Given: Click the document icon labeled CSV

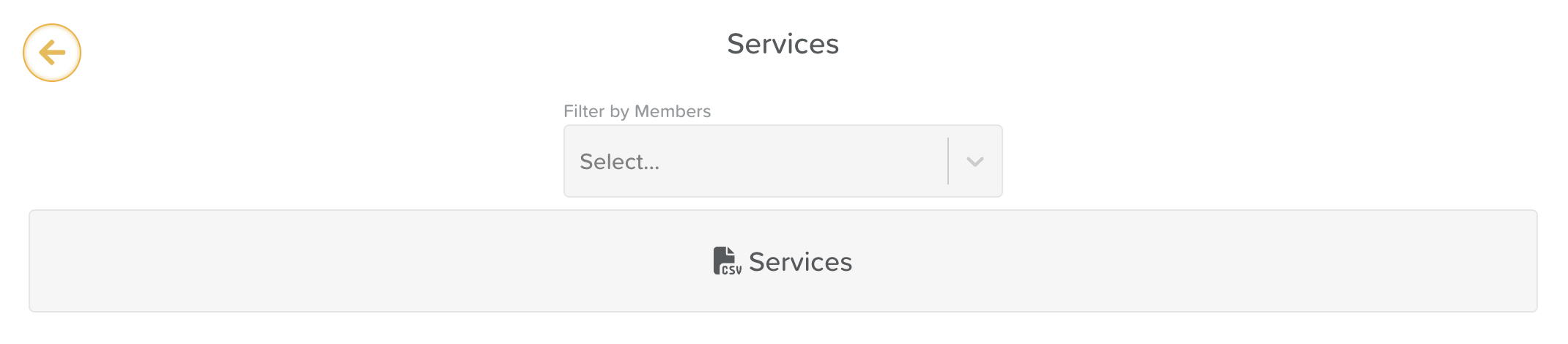Looking at the screenshot, I should 726,261.
